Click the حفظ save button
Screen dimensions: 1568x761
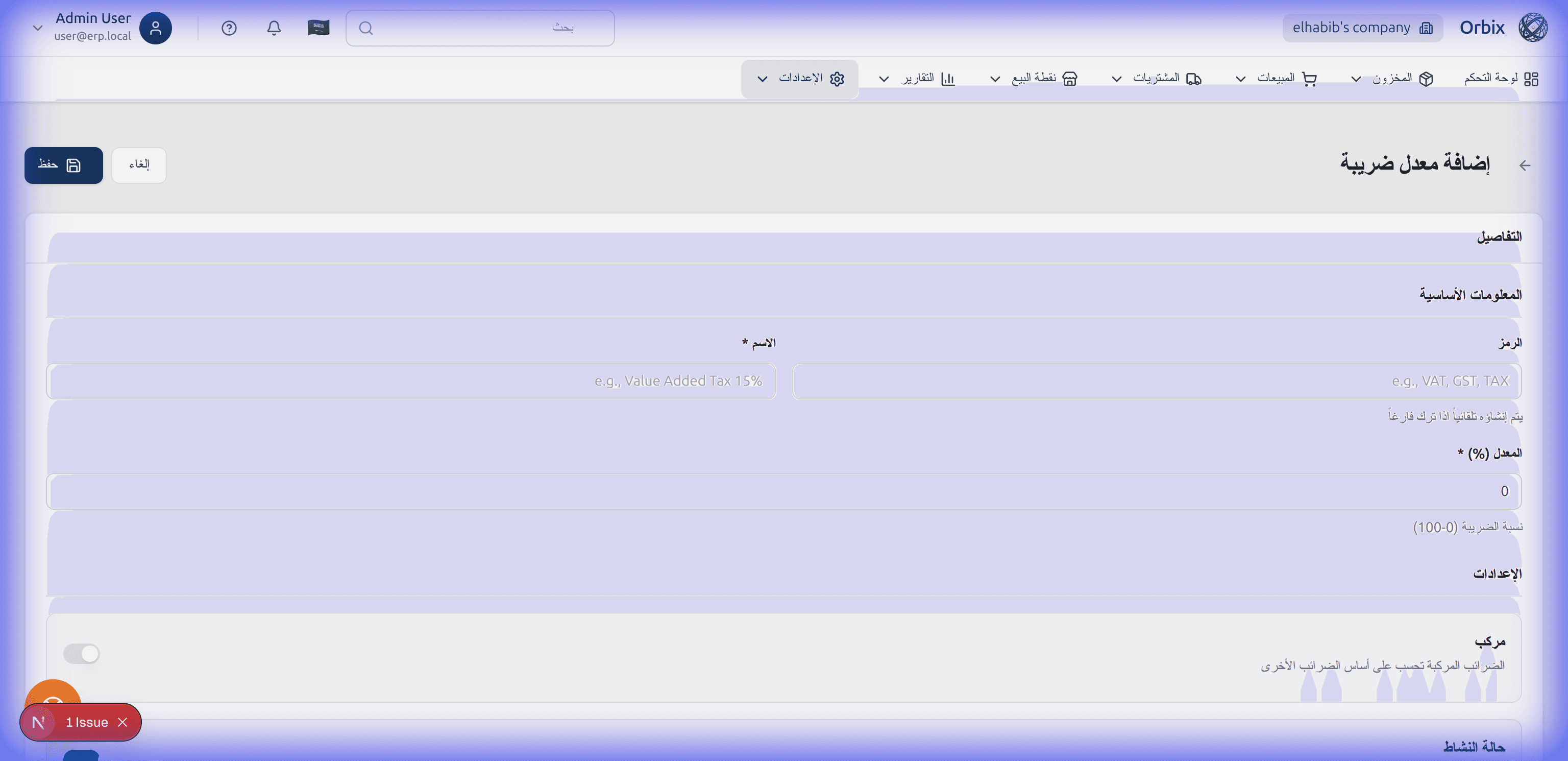click(x=63, y=165)
